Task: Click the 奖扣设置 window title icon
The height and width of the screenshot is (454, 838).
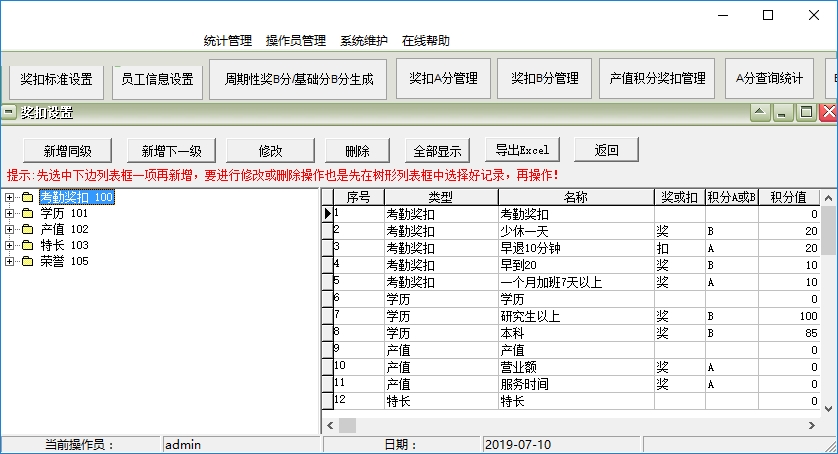Action: click(x=8, y=113)
